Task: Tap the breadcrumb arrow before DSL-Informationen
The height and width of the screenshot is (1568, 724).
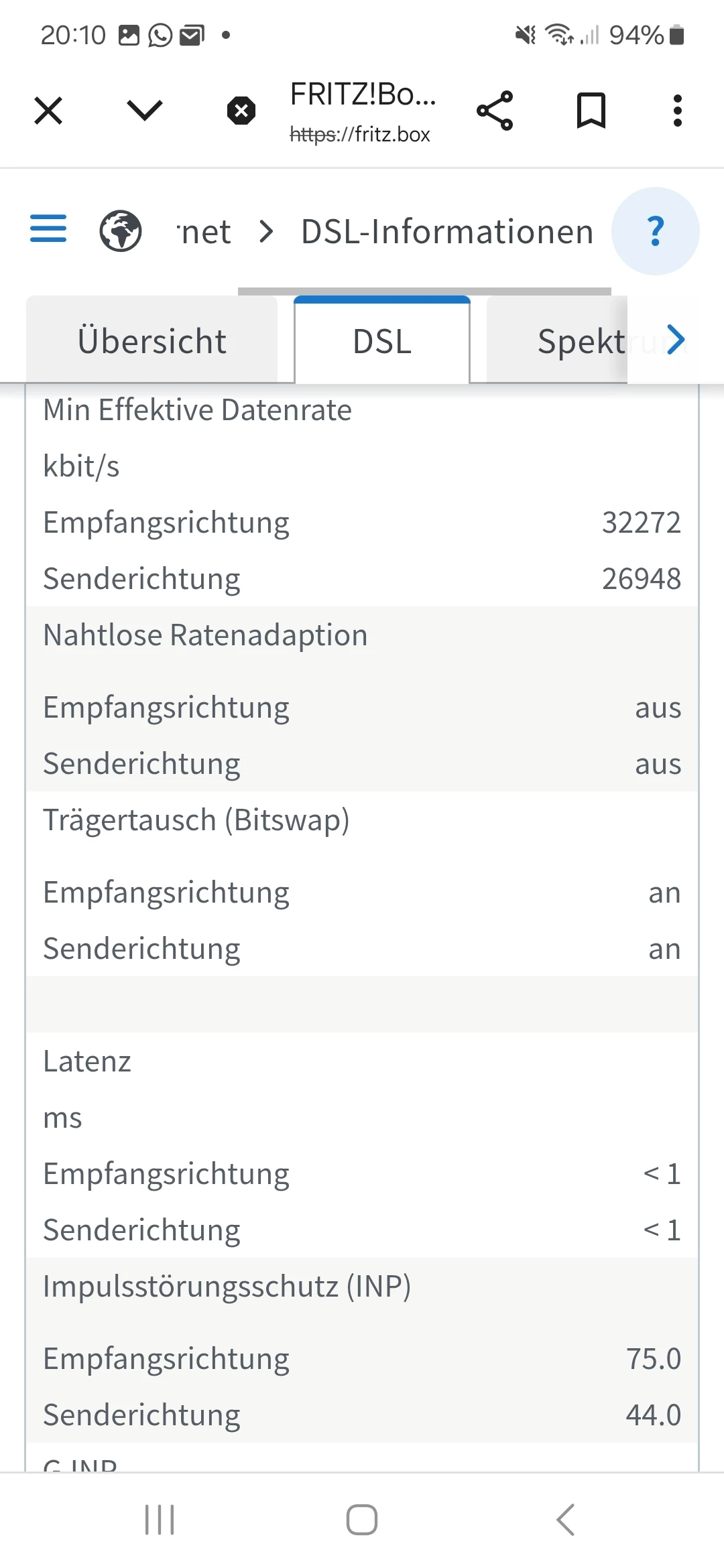Action: (x=266, y=232)
